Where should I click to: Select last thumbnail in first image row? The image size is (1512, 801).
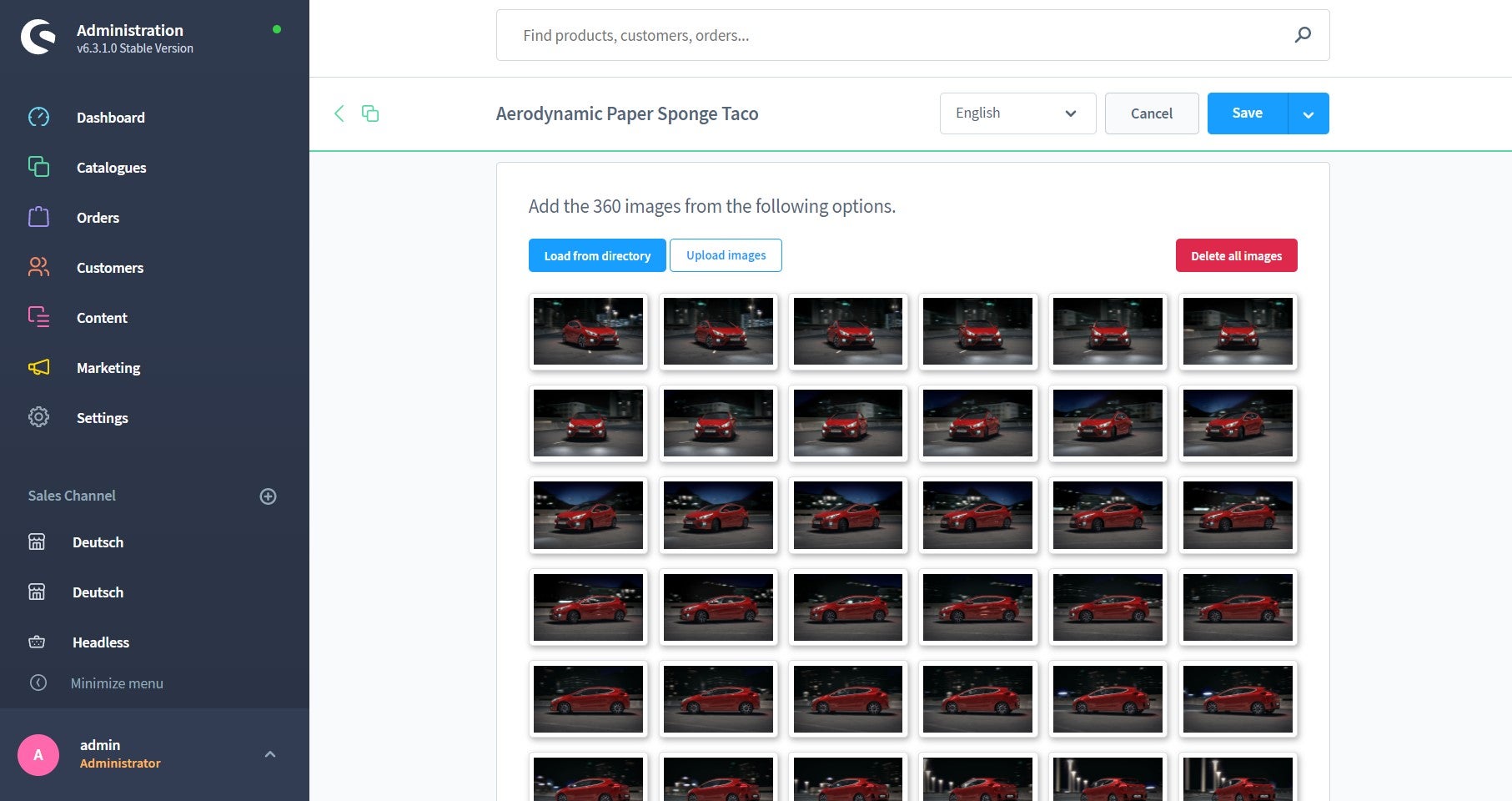coord(1238,331)
